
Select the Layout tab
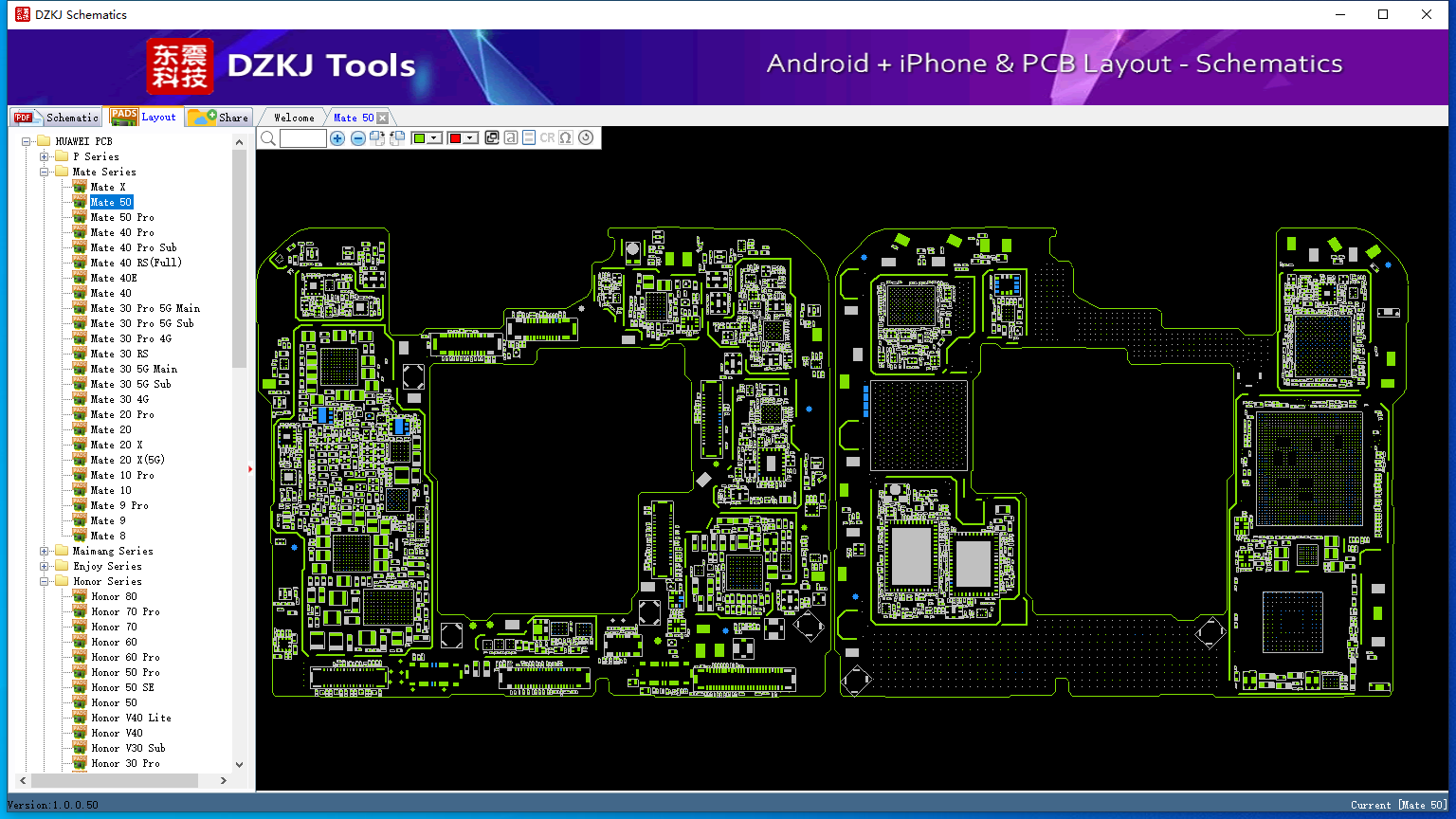(143, 117)
